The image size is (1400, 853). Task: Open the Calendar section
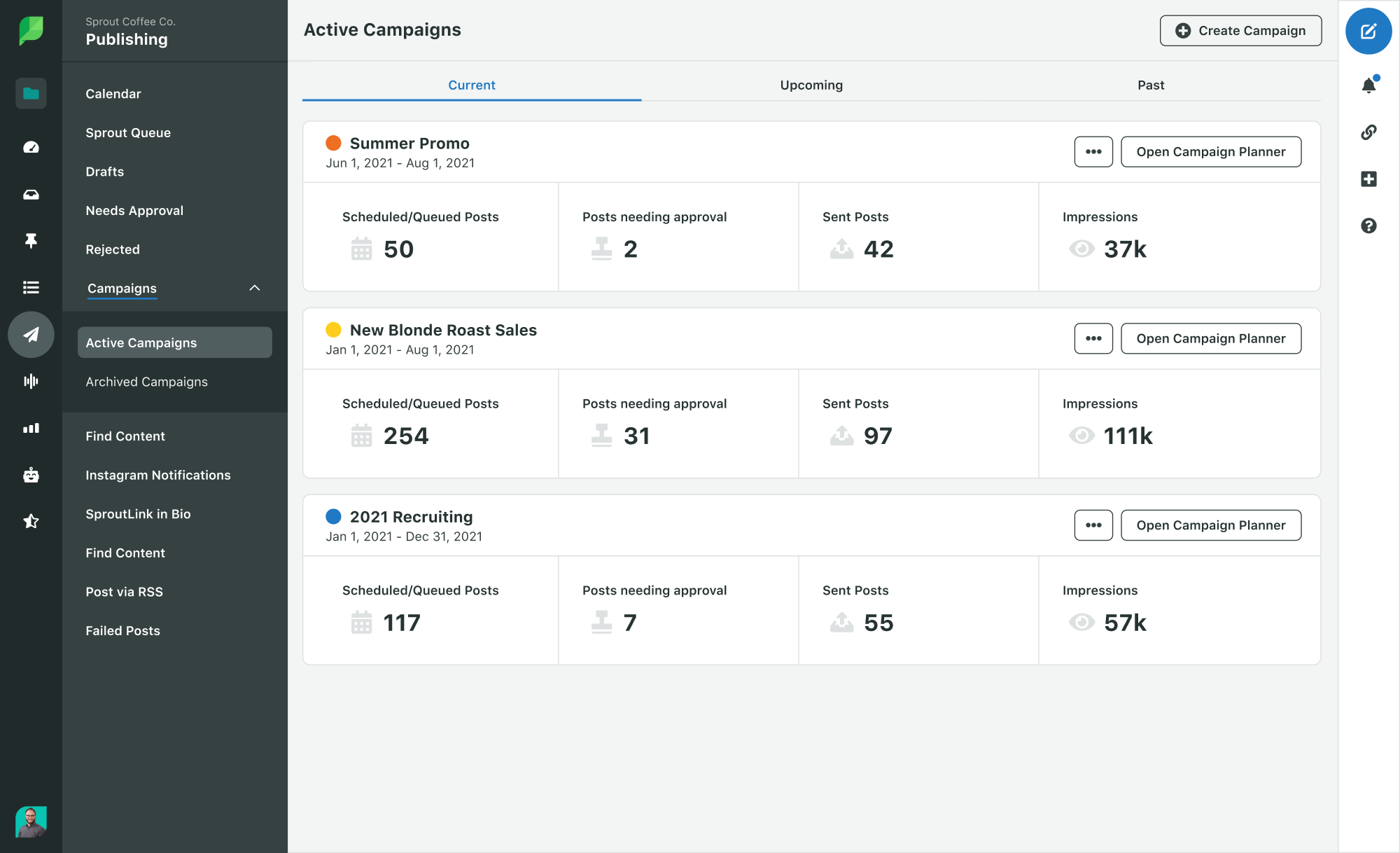pyautogui.click(x=113, y=93)
